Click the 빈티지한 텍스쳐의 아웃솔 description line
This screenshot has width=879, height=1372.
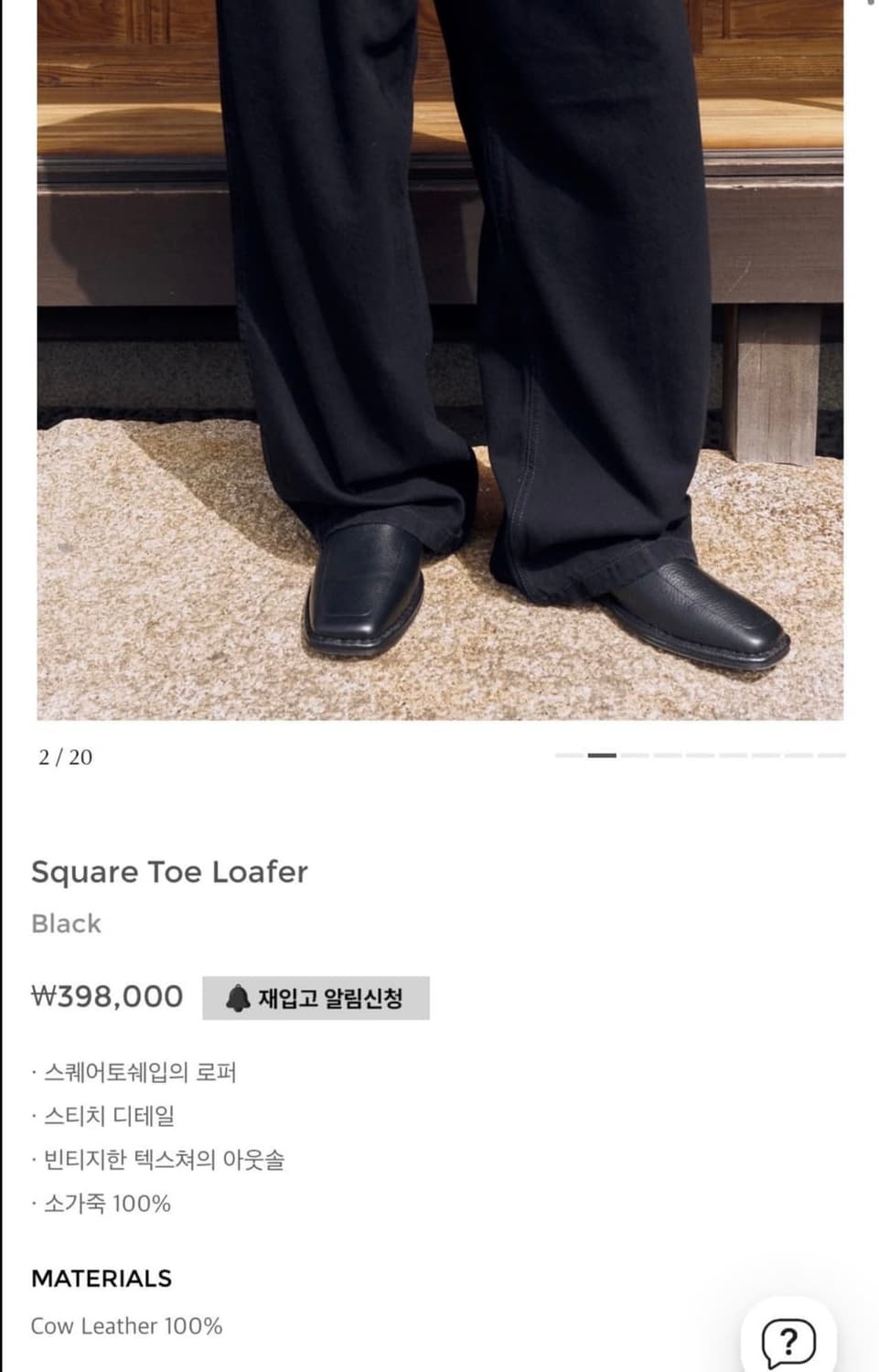pos(158,1160)
